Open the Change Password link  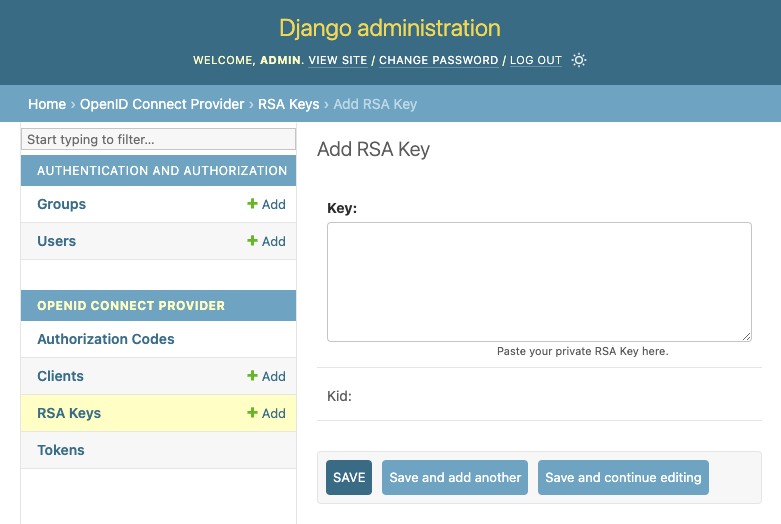438,60
